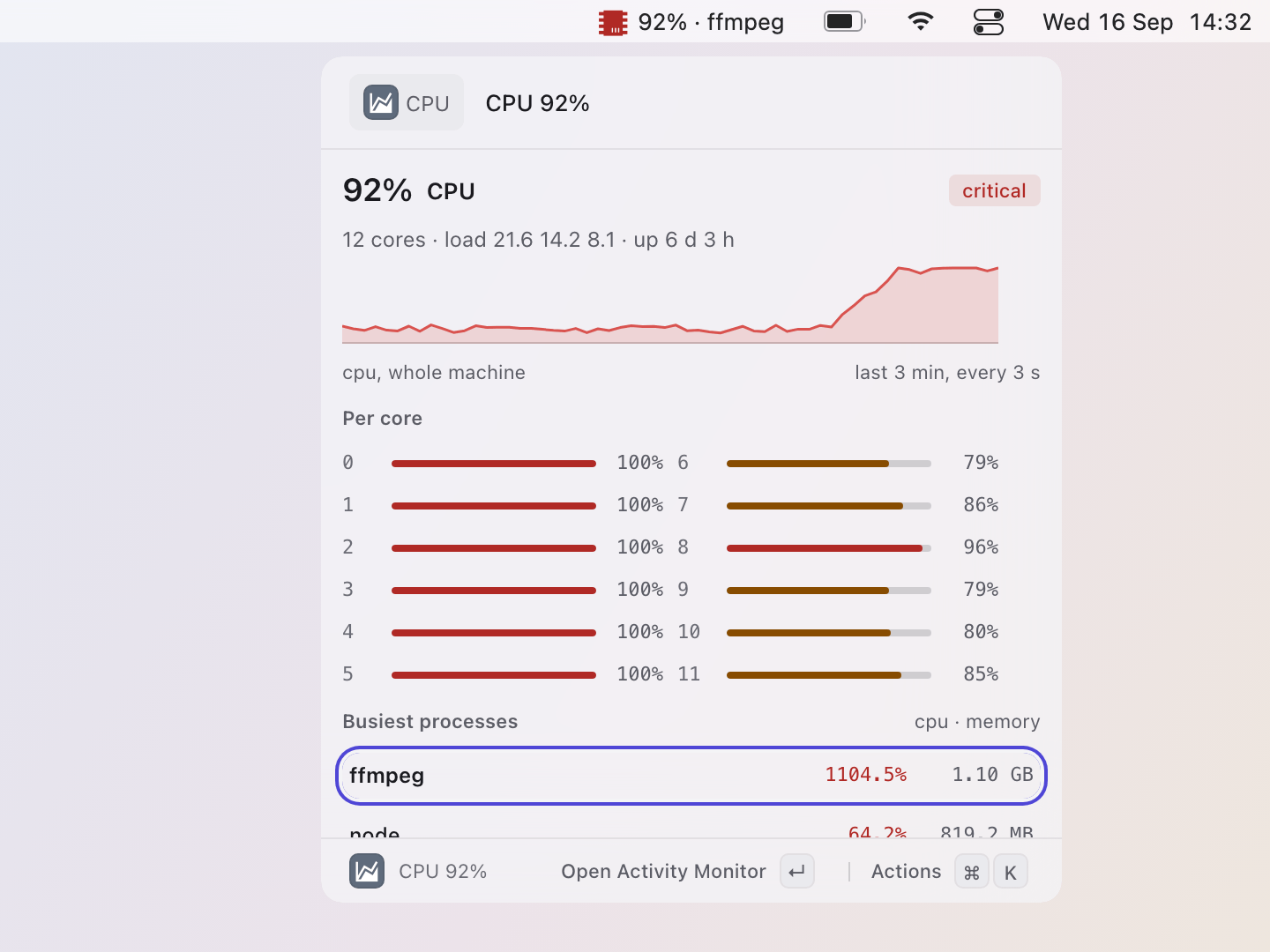Click the 100% value for core 3

(640, 590)
